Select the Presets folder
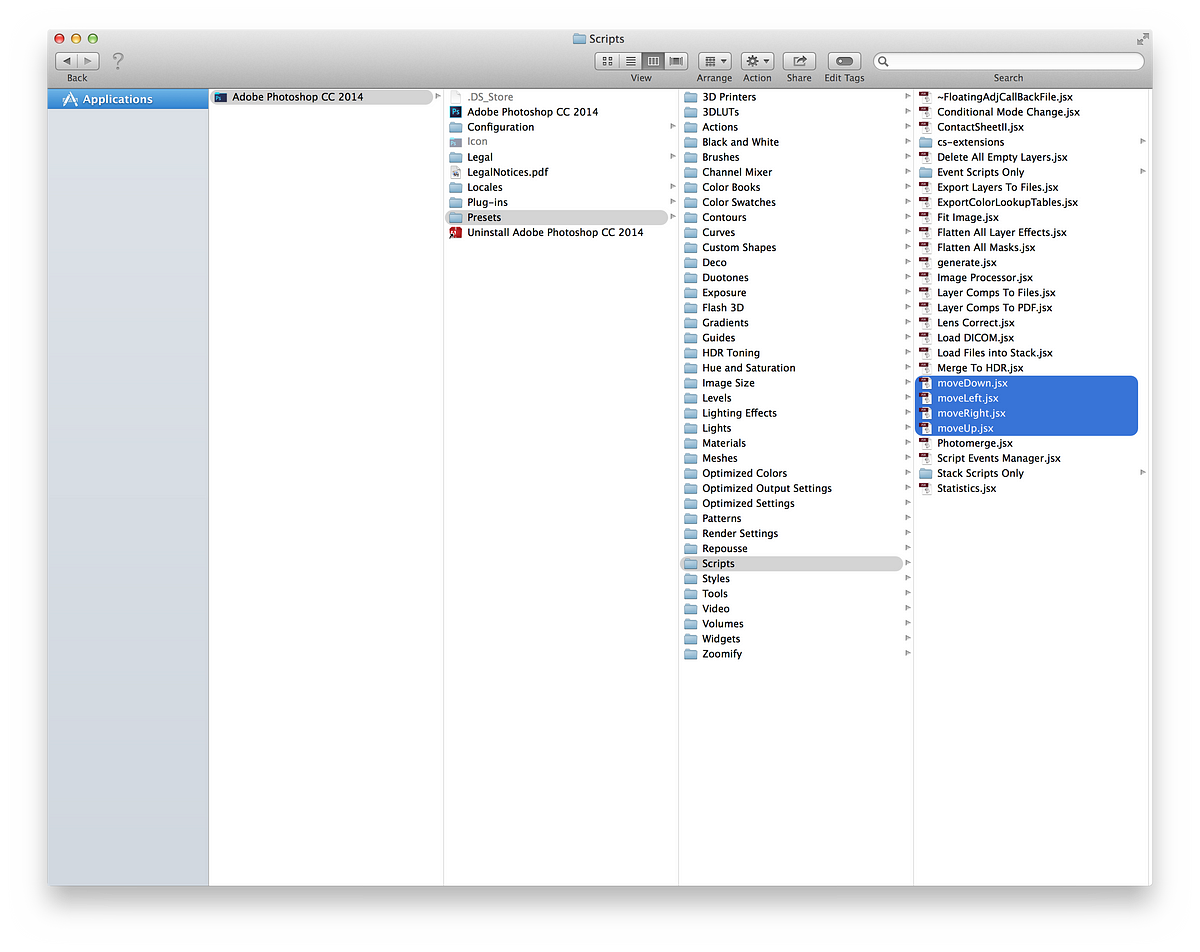This screenshot has width=1200, height=952. pyautogui.click(x=556, y=217)
